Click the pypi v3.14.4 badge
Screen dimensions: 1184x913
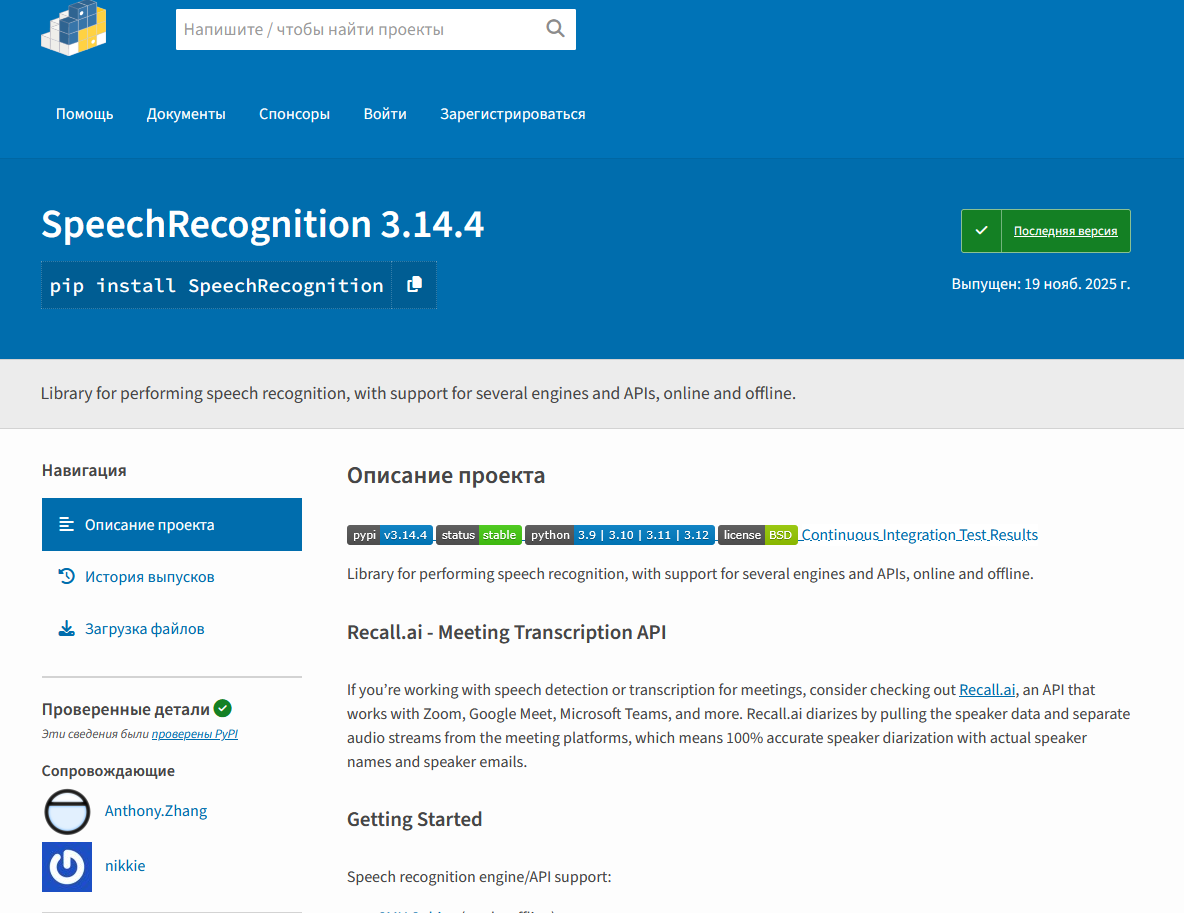pyautogui.click(x=390, y=535)
